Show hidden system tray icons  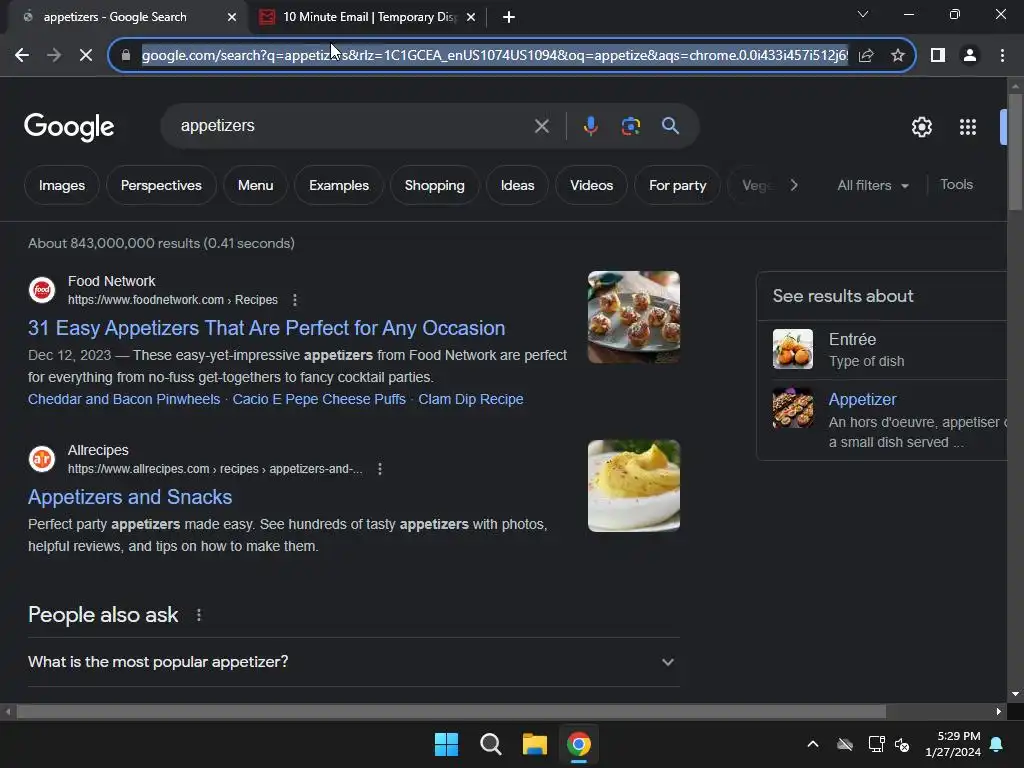[813, 744]
